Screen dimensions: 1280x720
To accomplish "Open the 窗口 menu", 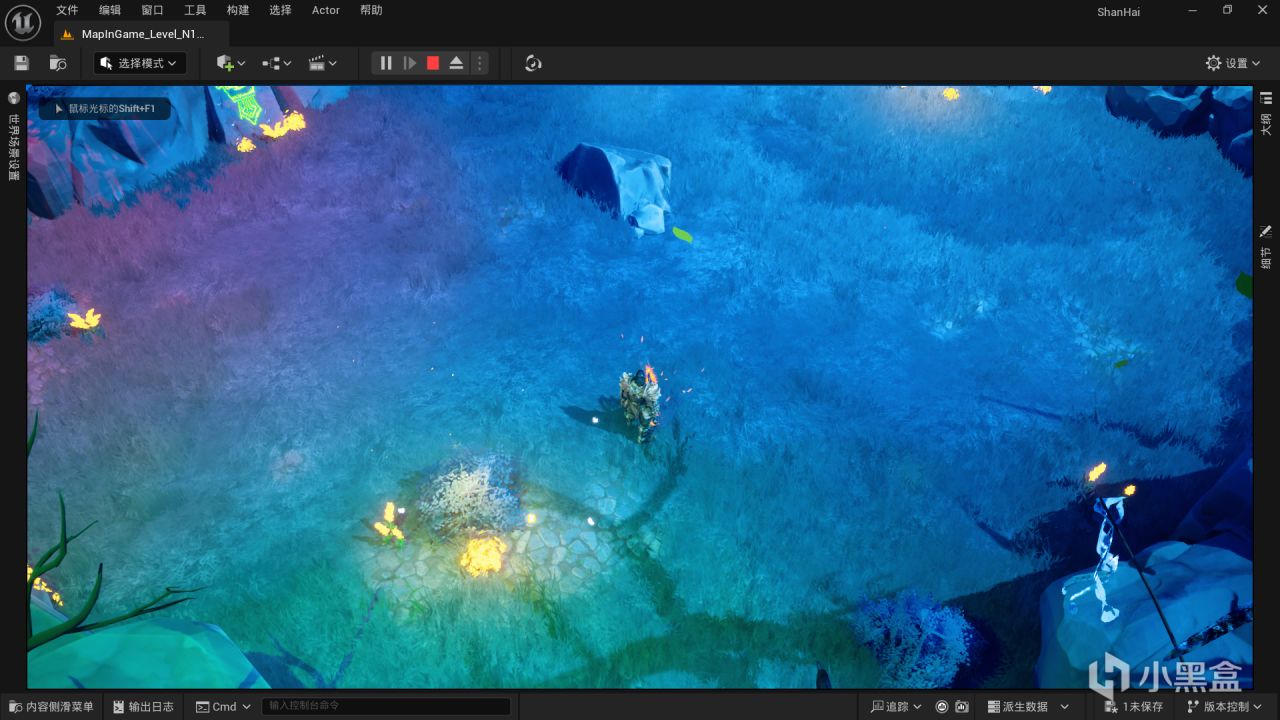I will [x=152, y=10].
